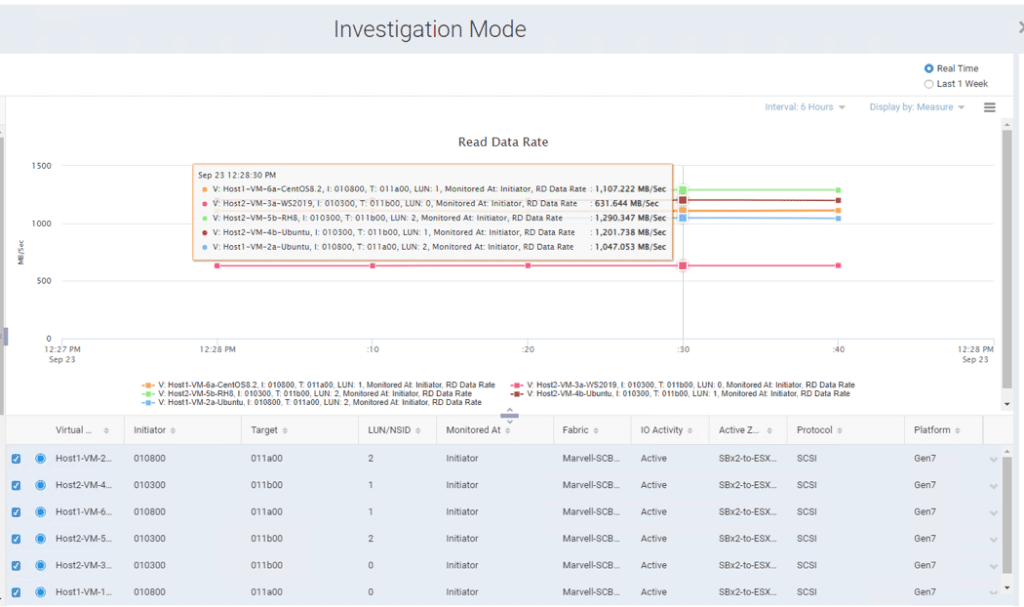Screen dimensions: 1024x607
Task: Click blue circle icon in Host1-VM-1 row
Action: pyautogui.click(x=40, y=593)
